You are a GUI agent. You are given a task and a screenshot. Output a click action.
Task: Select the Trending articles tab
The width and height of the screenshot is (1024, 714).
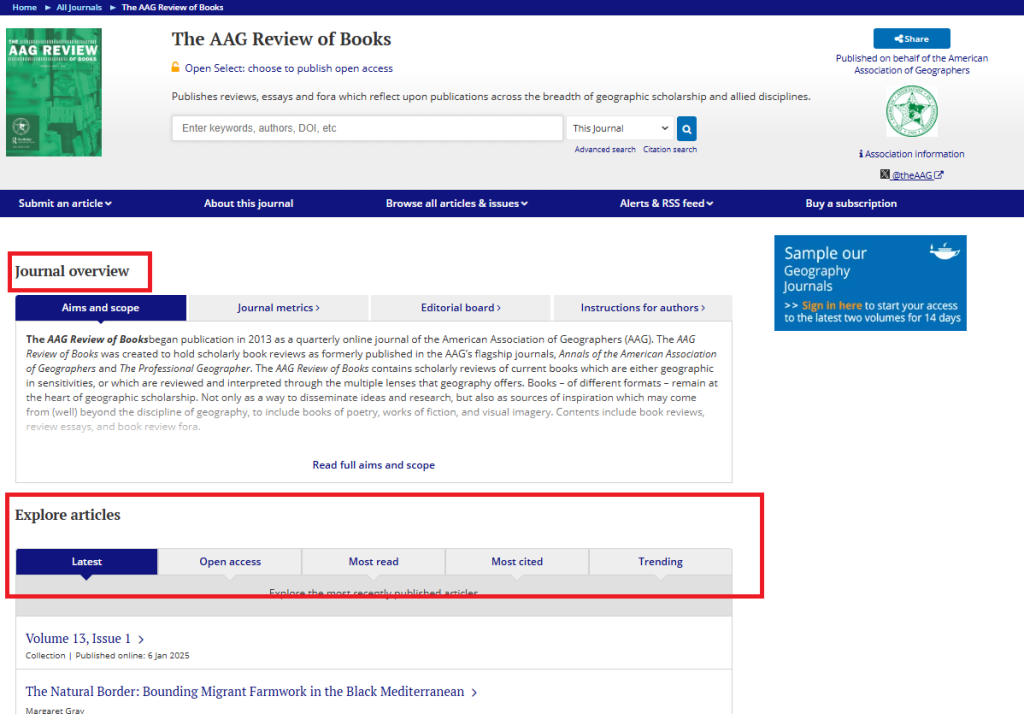[x=660, y=562]
